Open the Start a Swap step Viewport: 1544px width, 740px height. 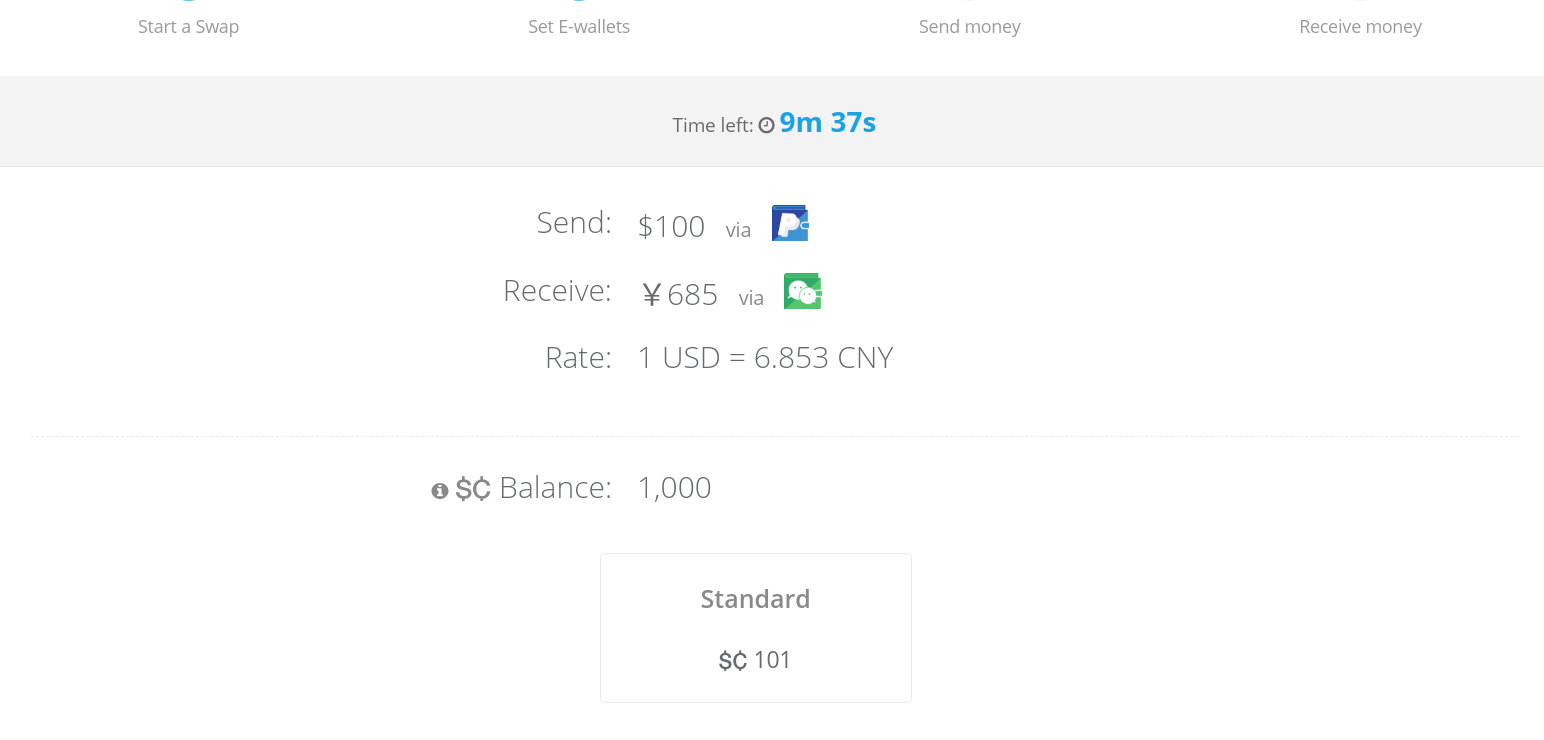189,27
